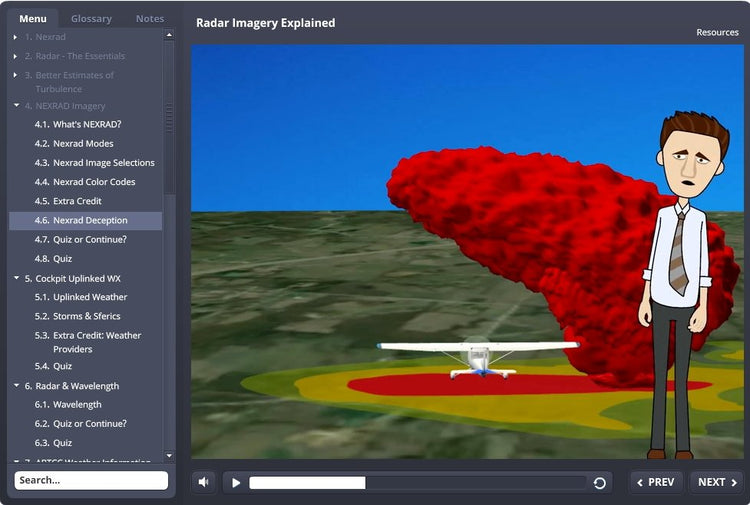
Task: Expand the 1. Nexrad section arrow
Action: point(16,37)
